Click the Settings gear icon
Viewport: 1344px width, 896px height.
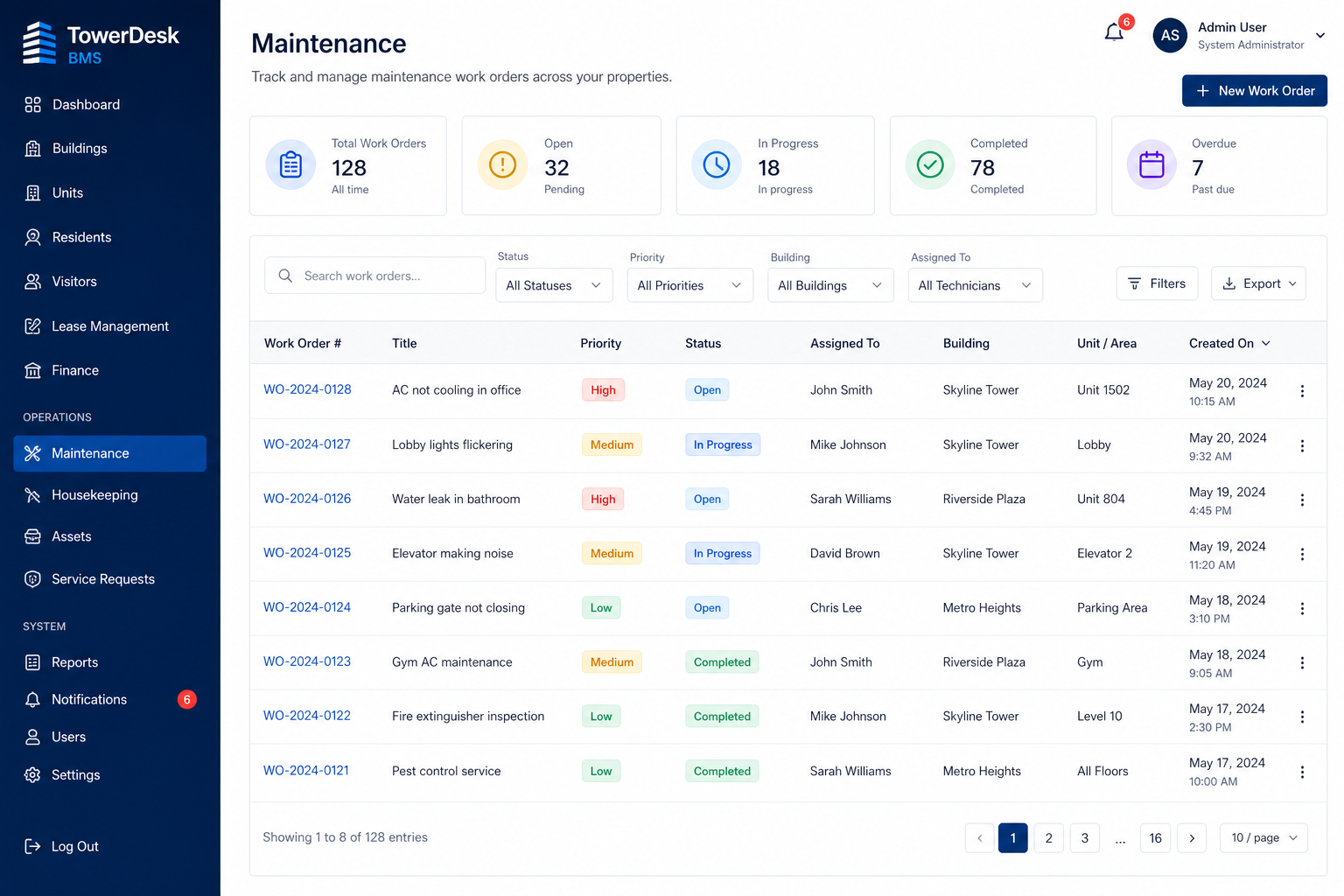tap(32, 774)
